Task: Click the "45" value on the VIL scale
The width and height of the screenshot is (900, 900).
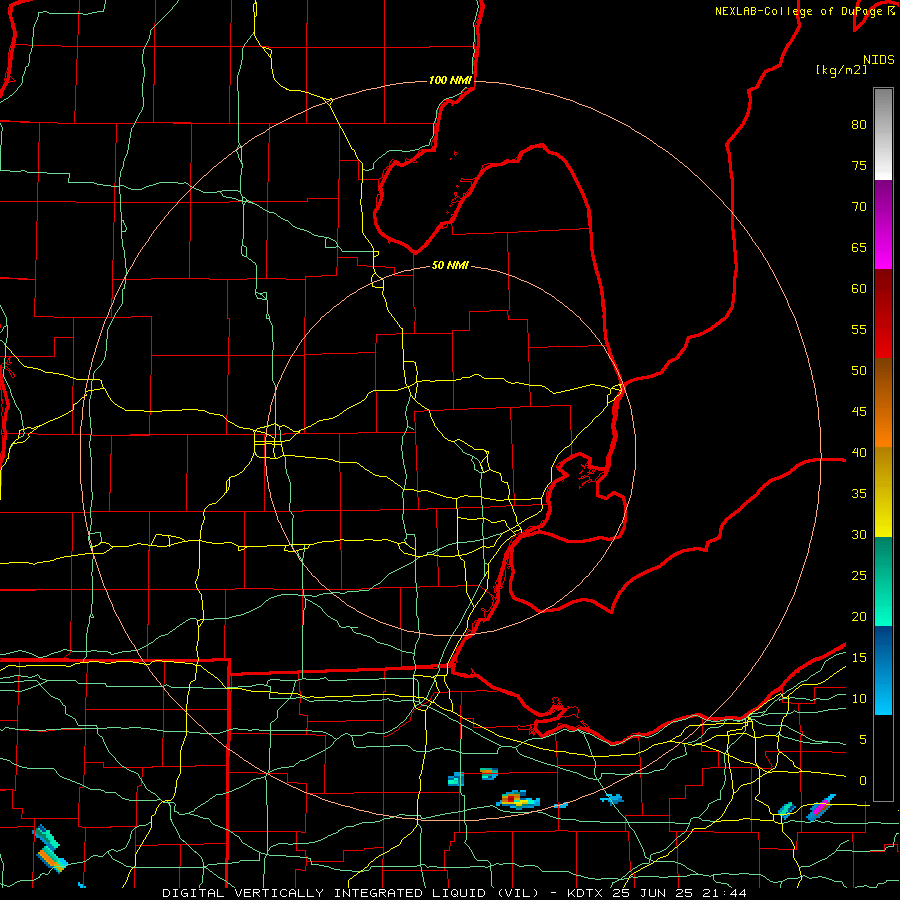Action: [859, 412]
